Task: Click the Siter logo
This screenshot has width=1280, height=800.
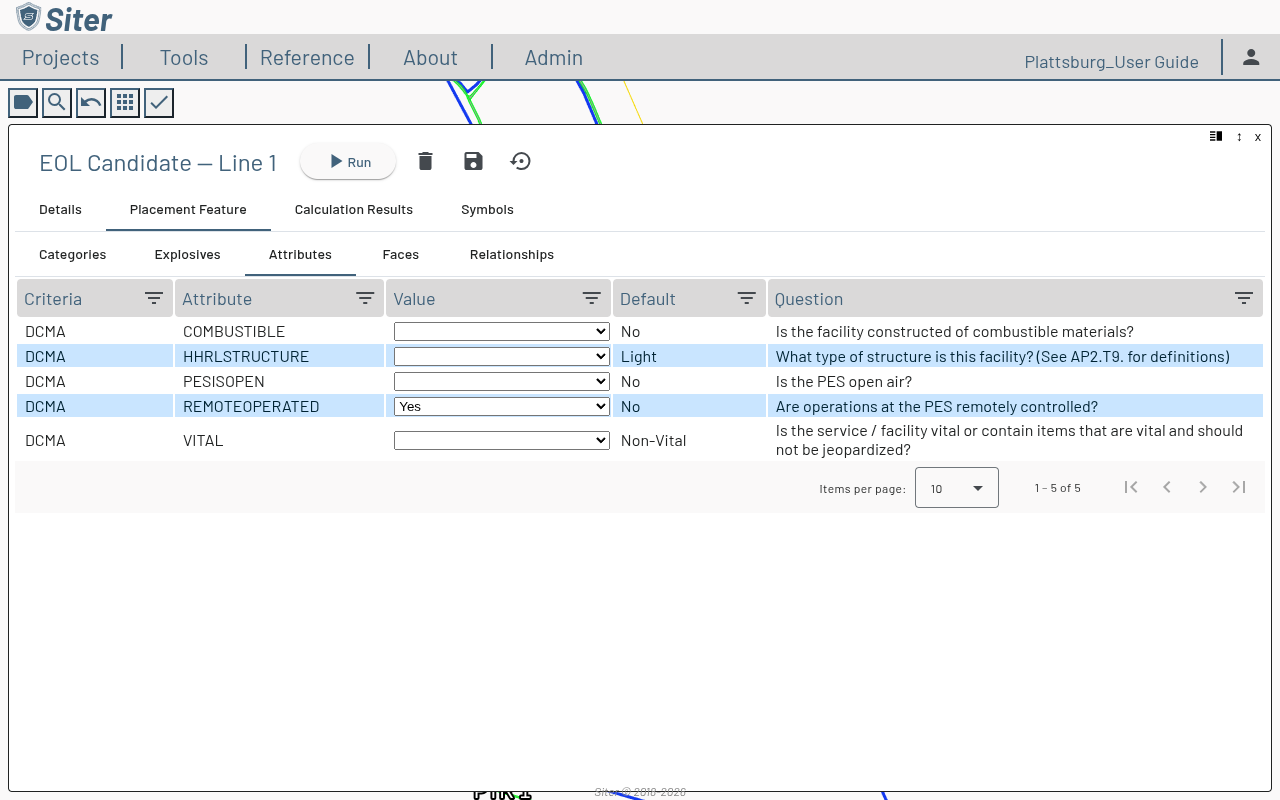Action: point(64,17)
